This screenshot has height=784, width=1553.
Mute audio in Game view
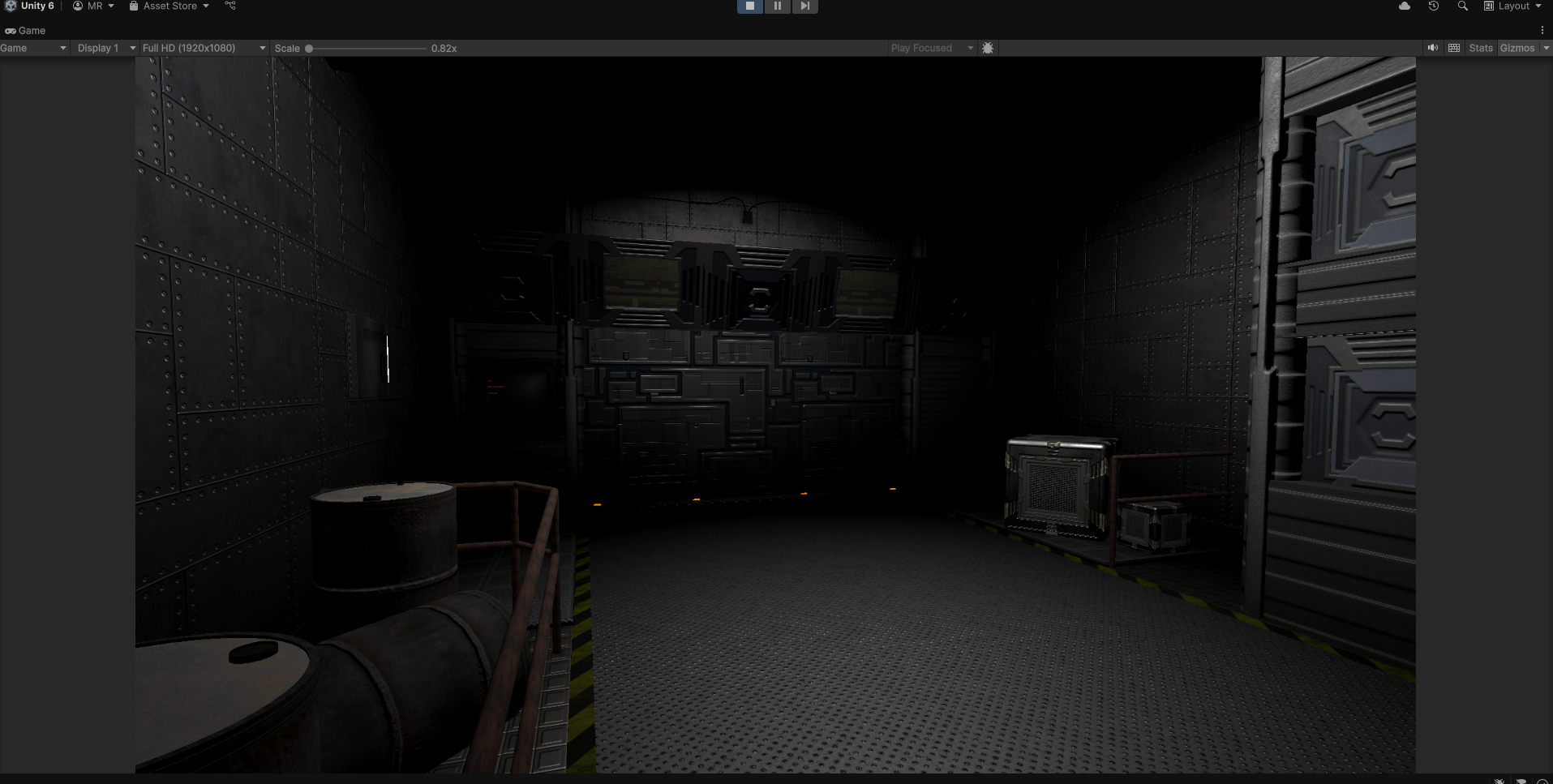pos(1432,48)
